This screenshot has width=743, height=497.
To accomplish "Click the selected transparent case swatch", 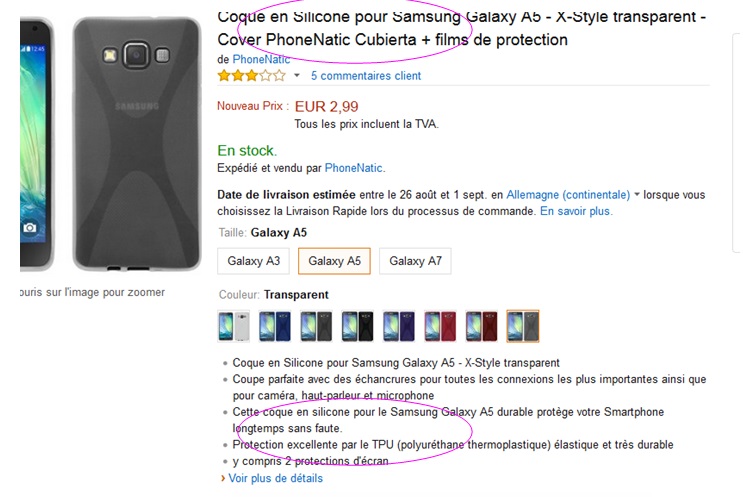I will (x=522, y=327).
